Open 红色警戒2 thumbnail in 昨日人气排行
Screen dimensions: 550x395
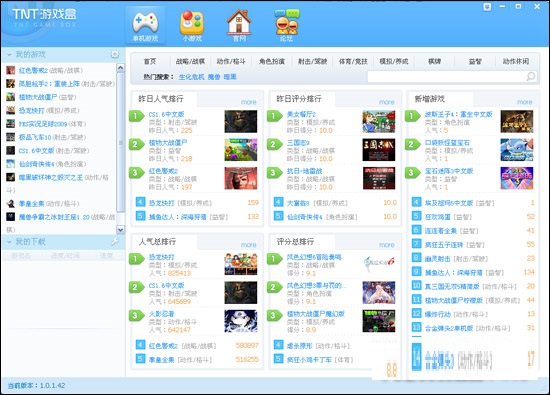241,178
